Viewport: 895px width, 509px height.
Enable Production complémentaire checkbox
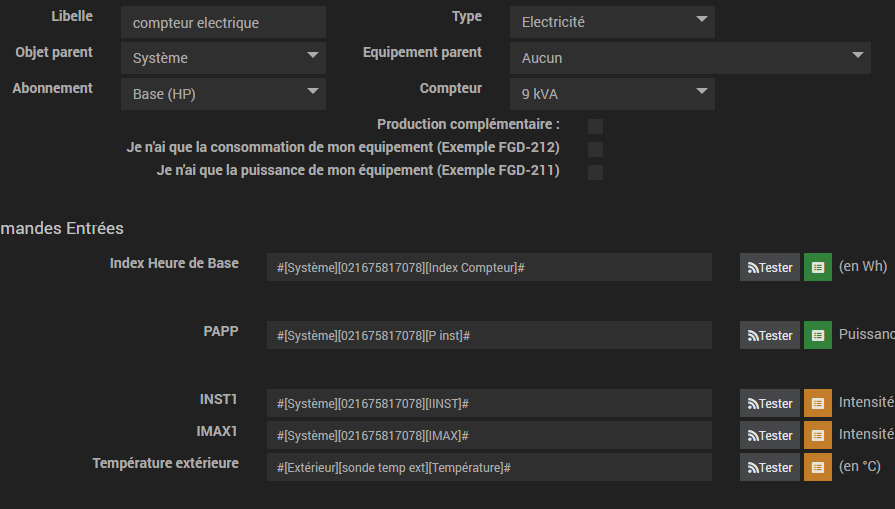595,126
